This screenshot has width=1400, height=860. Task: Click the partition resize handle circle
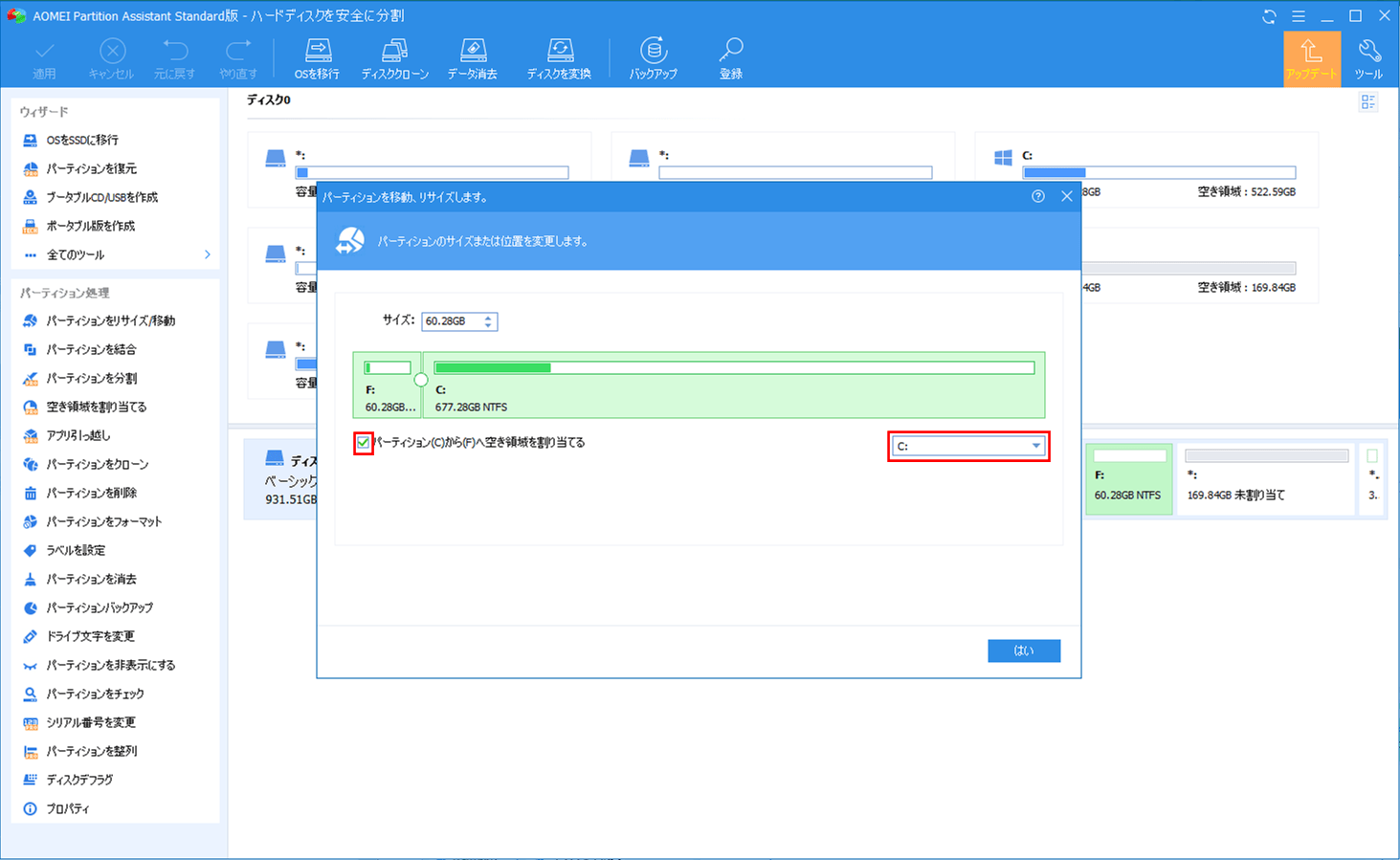pos(421,380)
